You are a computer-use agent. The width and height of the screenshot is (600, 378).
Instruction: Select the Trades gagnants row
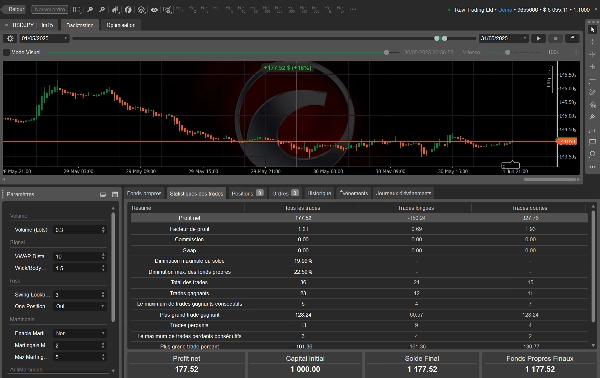pyautogui.click(x=359, y=293)
